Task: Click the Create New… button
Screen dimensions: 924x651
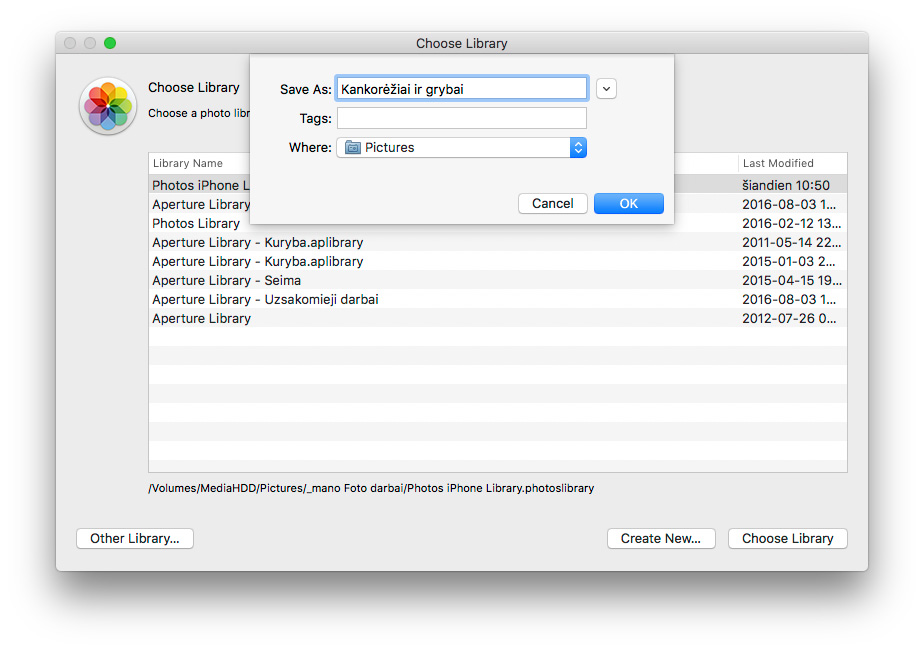Action: 661,538
